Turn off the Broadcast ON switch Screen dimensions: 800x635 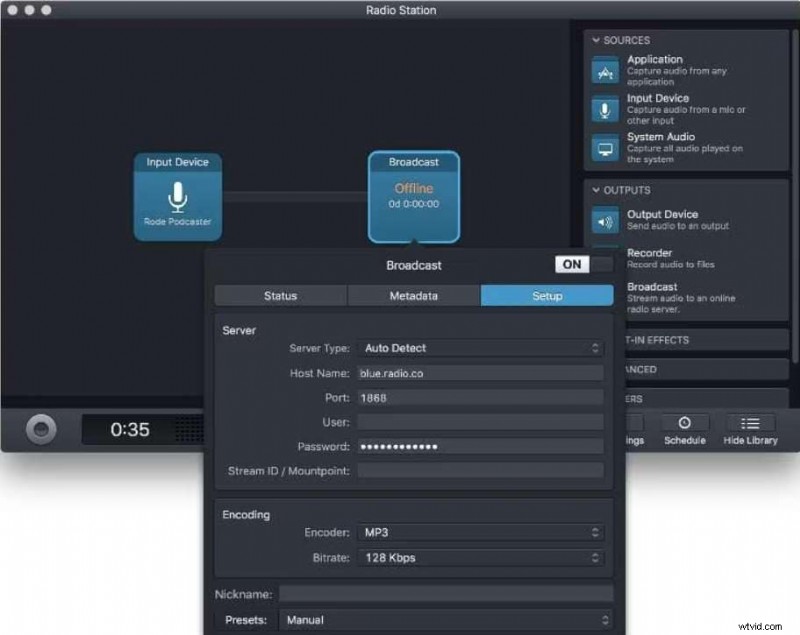tap(573, 264)
